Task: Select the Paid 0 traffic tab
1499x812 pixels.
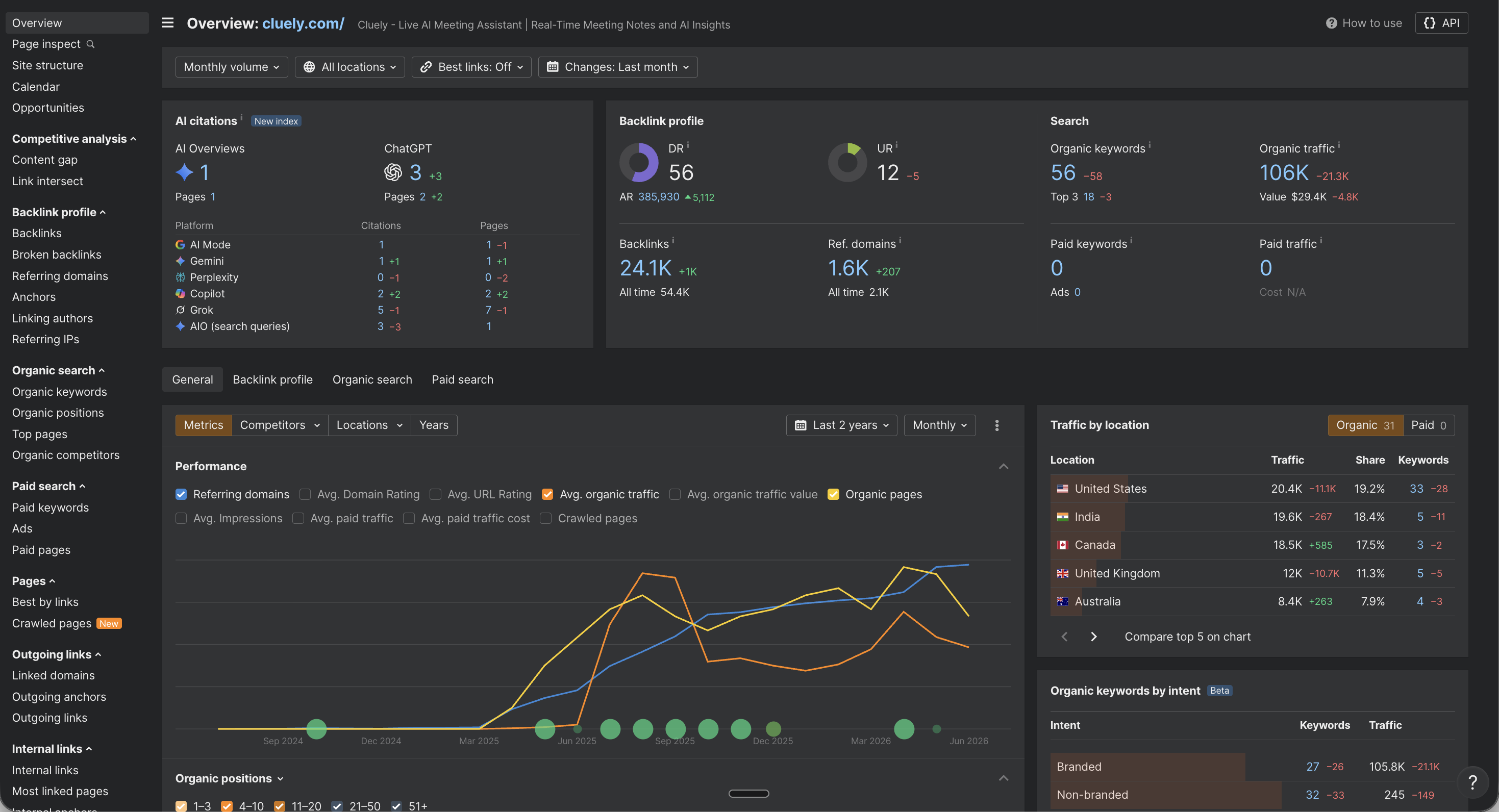Action: 1428,425
